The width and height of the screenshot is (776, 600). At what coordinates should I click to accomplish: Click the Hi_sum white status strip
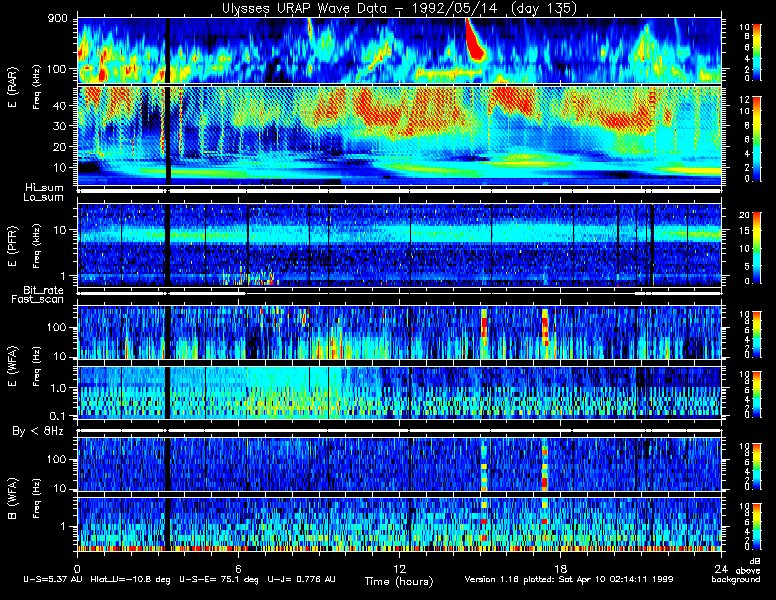pos(399,191)
